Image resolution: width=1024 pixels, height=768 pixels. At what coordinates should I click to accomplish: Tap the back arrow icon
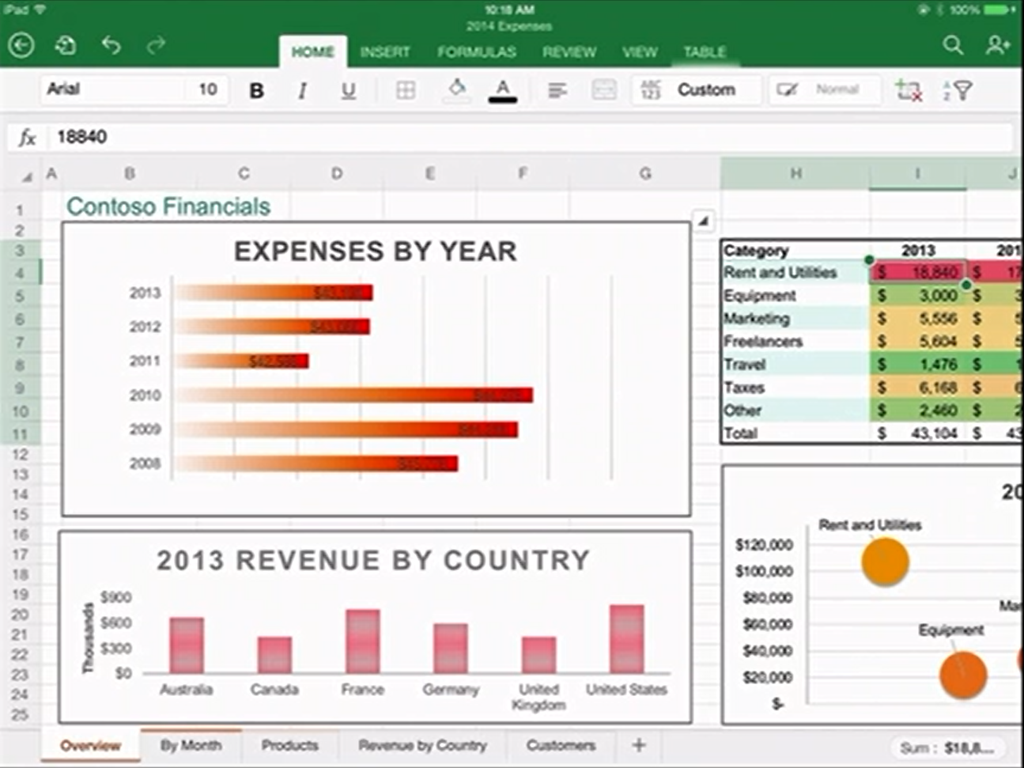click(x=21, y=46)
